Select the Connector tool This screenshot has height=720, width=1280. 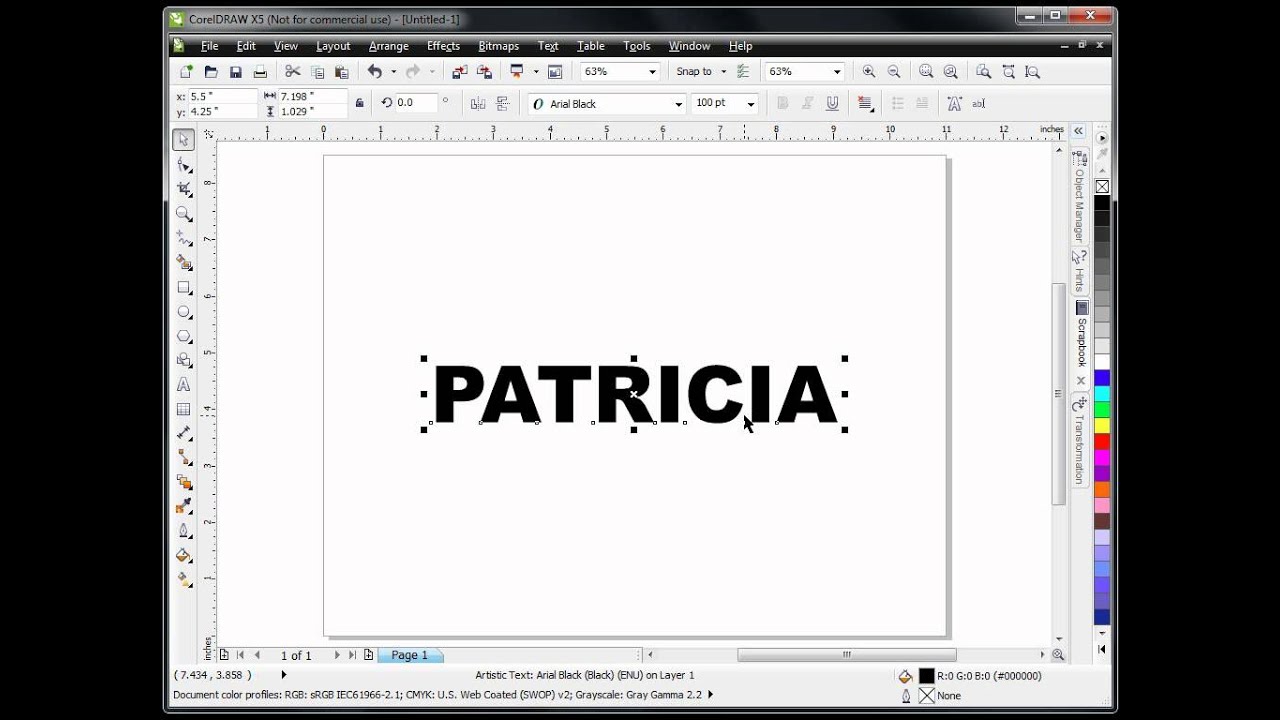[184, 457]
